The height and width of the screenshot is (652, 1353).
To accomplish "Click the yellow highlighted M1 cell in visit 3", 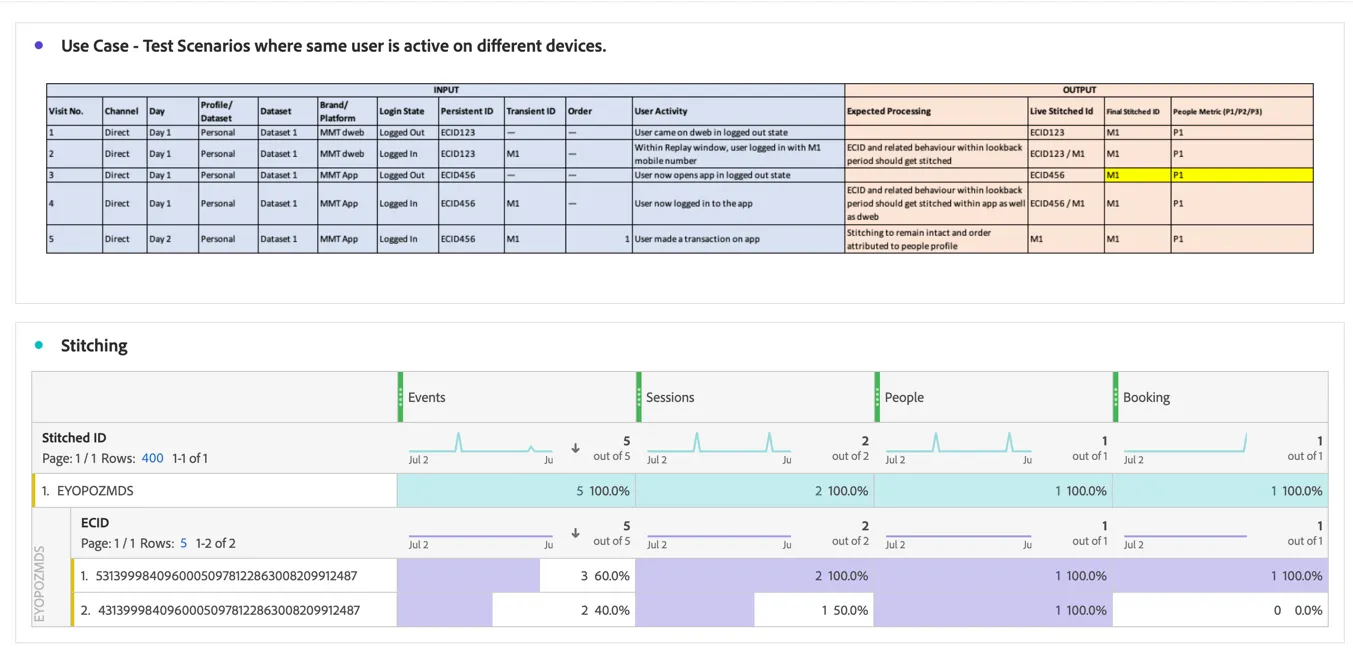I will pos(1137,175).
